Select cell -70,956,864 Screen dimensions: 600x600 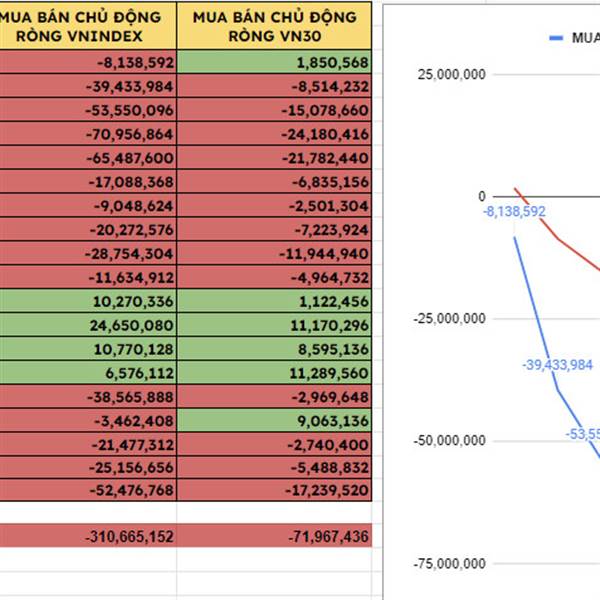(x=88, y=134)
